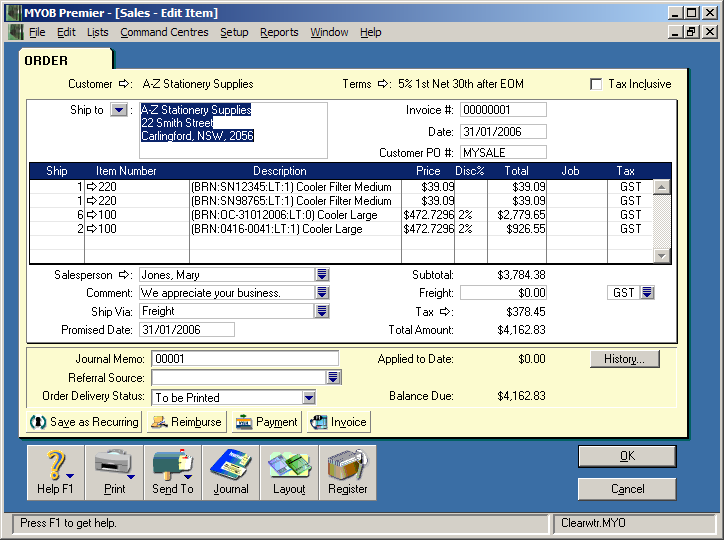Open Send To mailbox icon

point(173,472)
